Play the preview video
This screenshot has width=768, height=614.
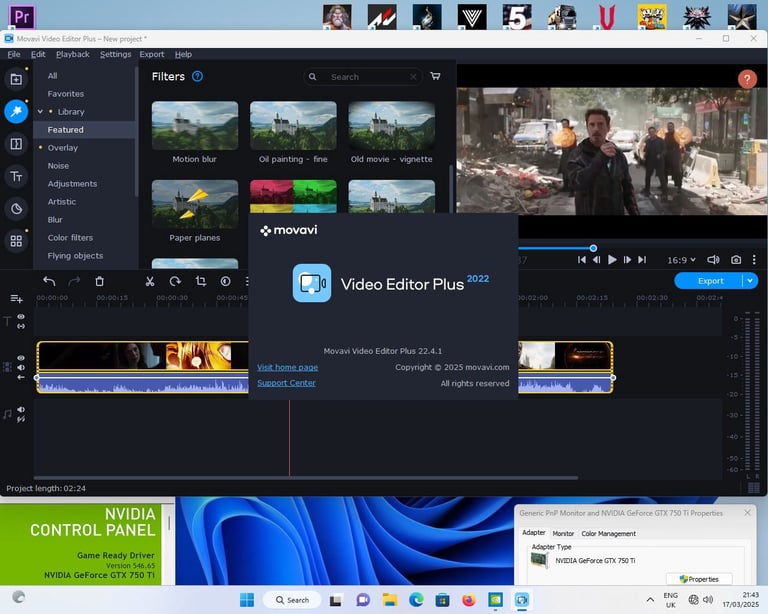point(612,260)
